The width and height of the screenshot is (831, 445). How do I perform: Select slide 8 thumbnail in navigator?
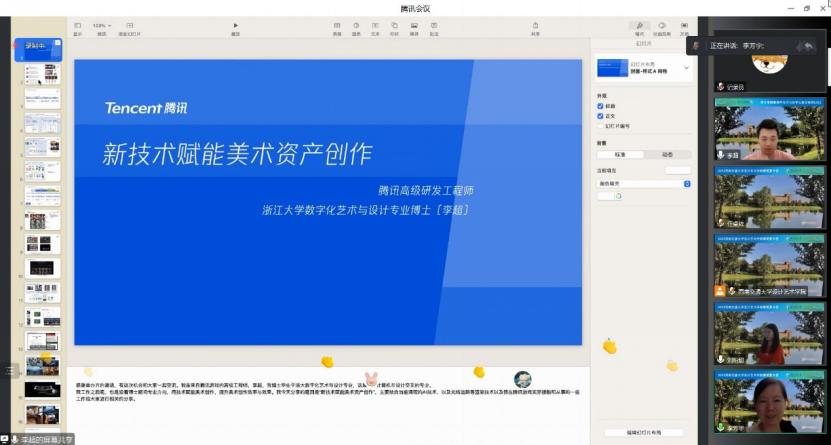(42, 220)
